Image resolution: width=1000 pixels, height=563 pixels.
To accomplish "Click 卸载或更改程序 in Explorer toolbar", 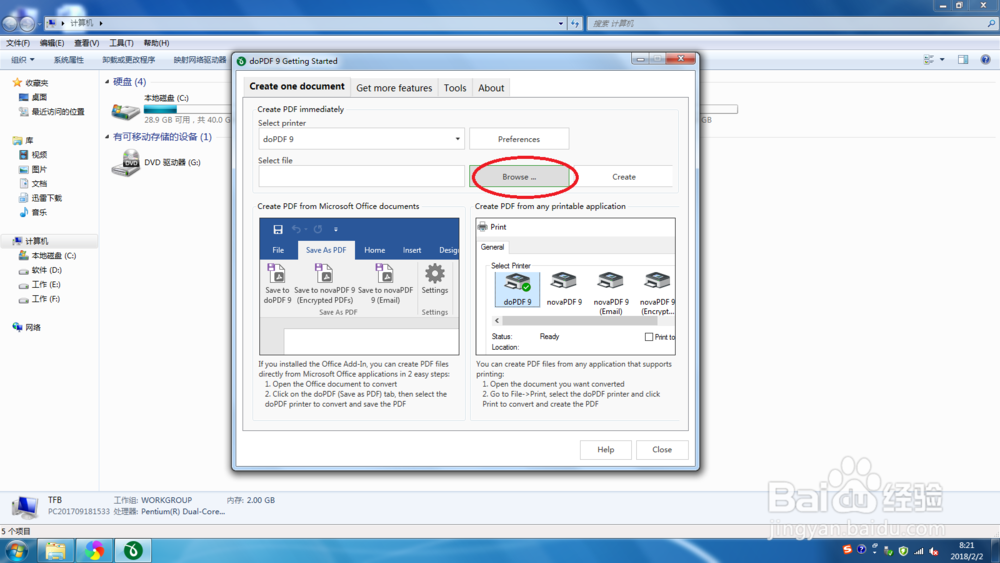I will pyautogui.click(x=128, y=60).
